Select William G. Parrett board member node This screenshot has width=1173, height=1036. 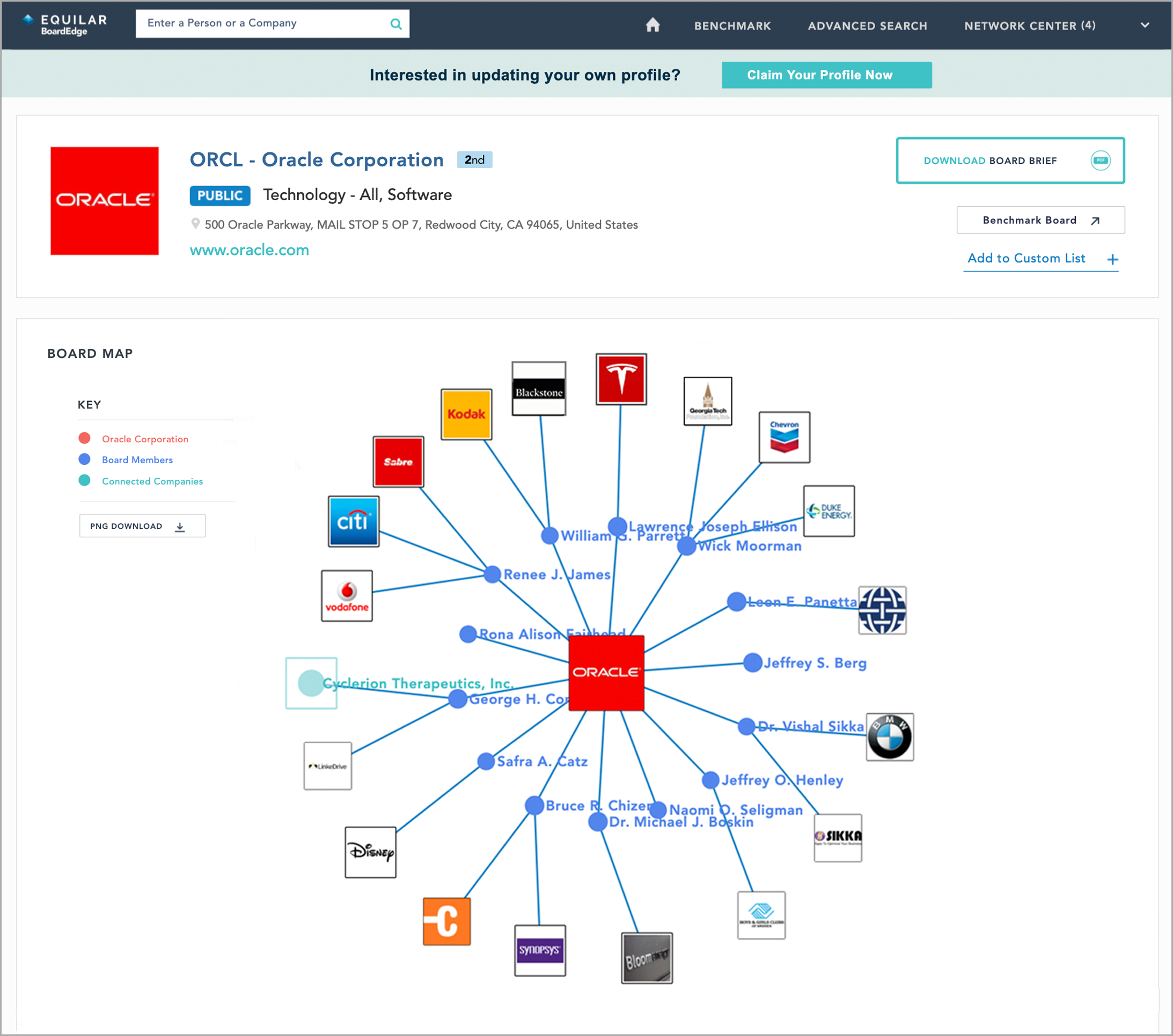(x=550, y=536)
